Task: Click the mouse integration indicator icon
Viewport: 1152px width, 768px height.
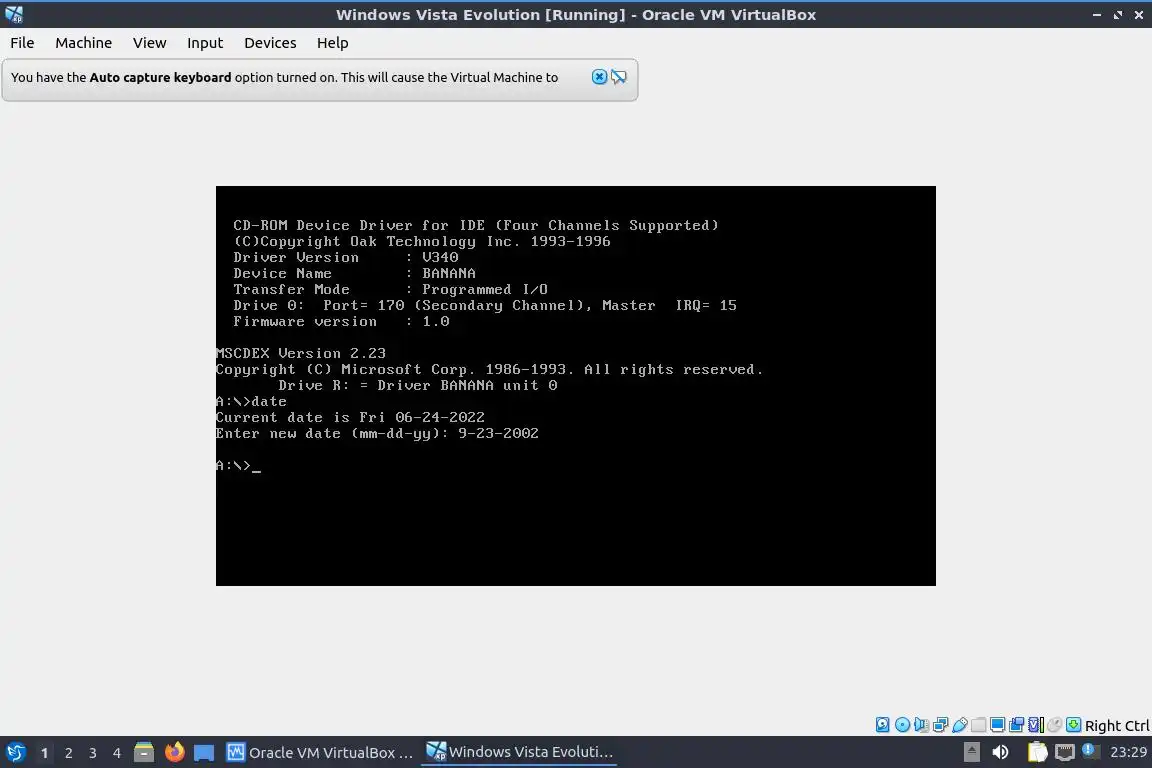Action: coord(1055,725)
